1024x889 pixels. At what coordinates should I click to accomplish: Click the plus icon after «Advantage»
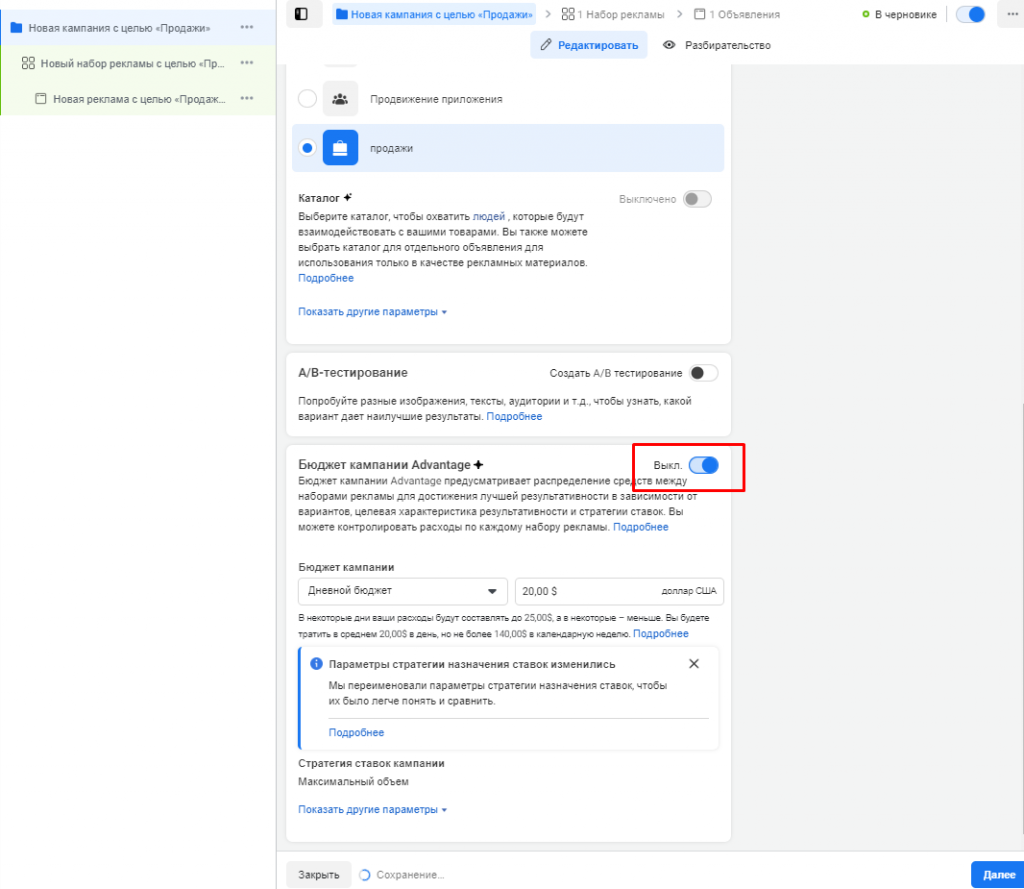coord(478,464)
